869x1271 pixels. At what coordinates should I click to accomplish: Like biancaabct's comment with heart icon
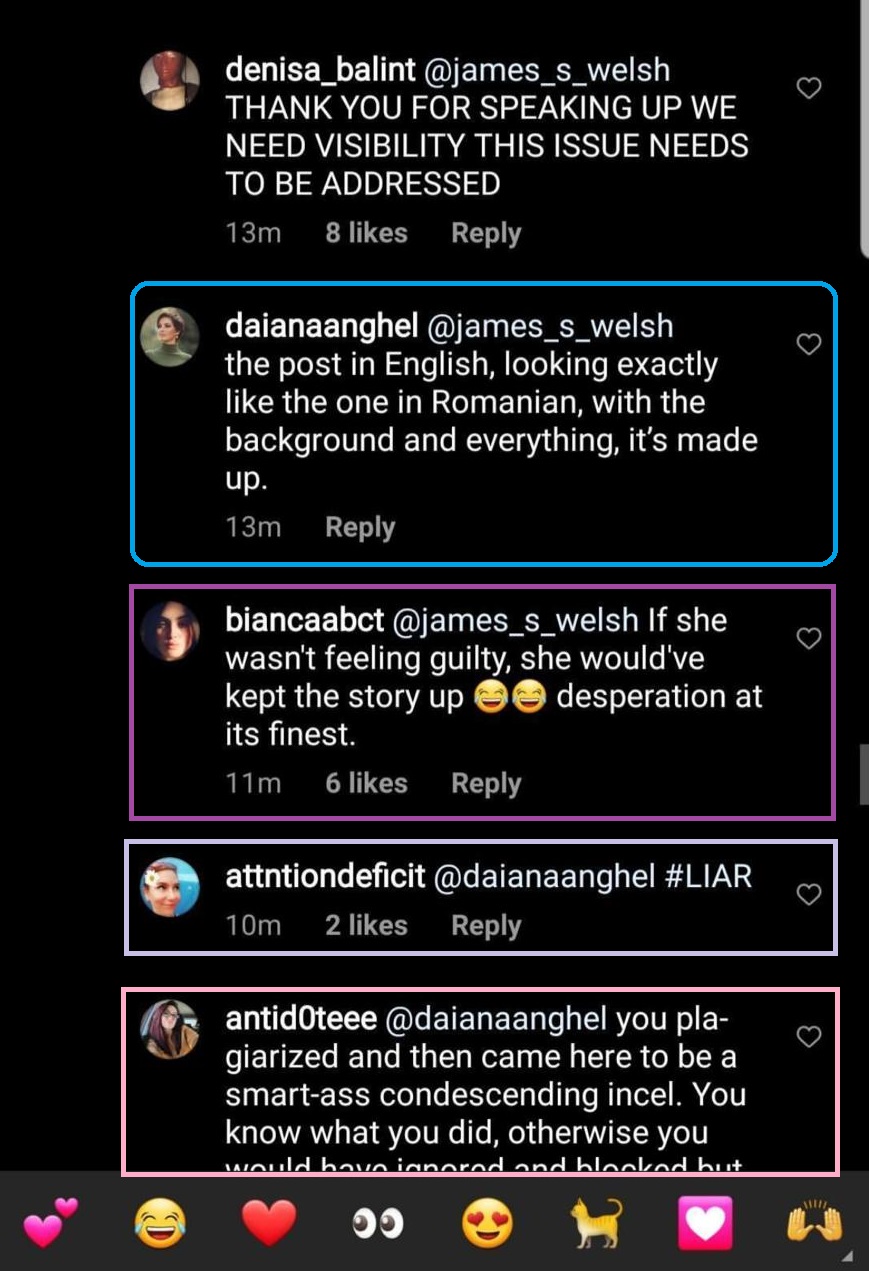[808, 638]
